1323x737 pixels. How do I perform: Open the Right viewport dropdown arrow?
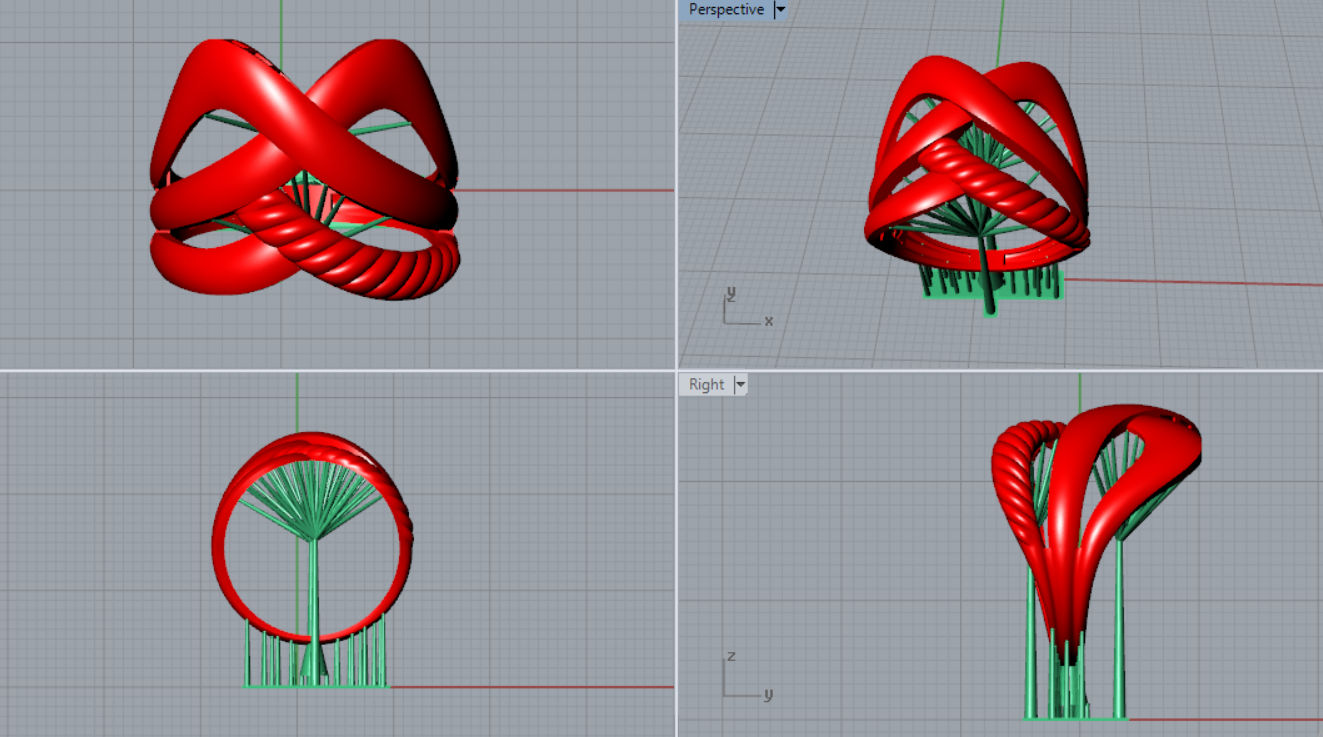point(741,385)
